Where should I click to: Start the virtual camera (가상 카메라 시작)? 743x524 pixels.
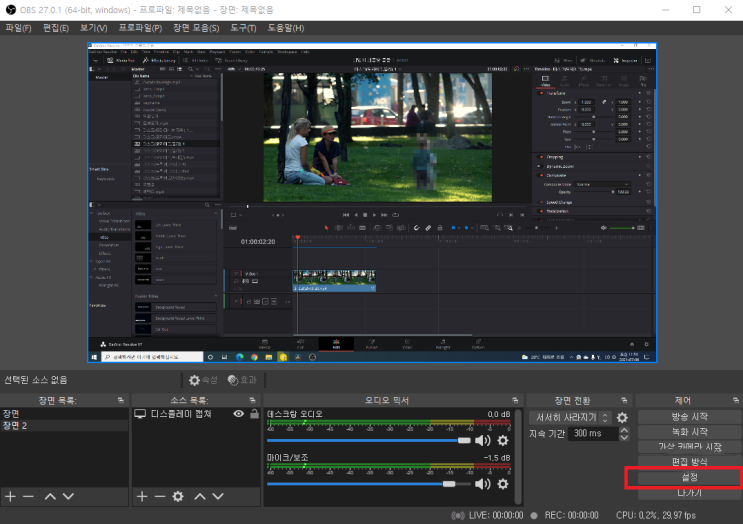pyautogui.click(x=689, y=447)
